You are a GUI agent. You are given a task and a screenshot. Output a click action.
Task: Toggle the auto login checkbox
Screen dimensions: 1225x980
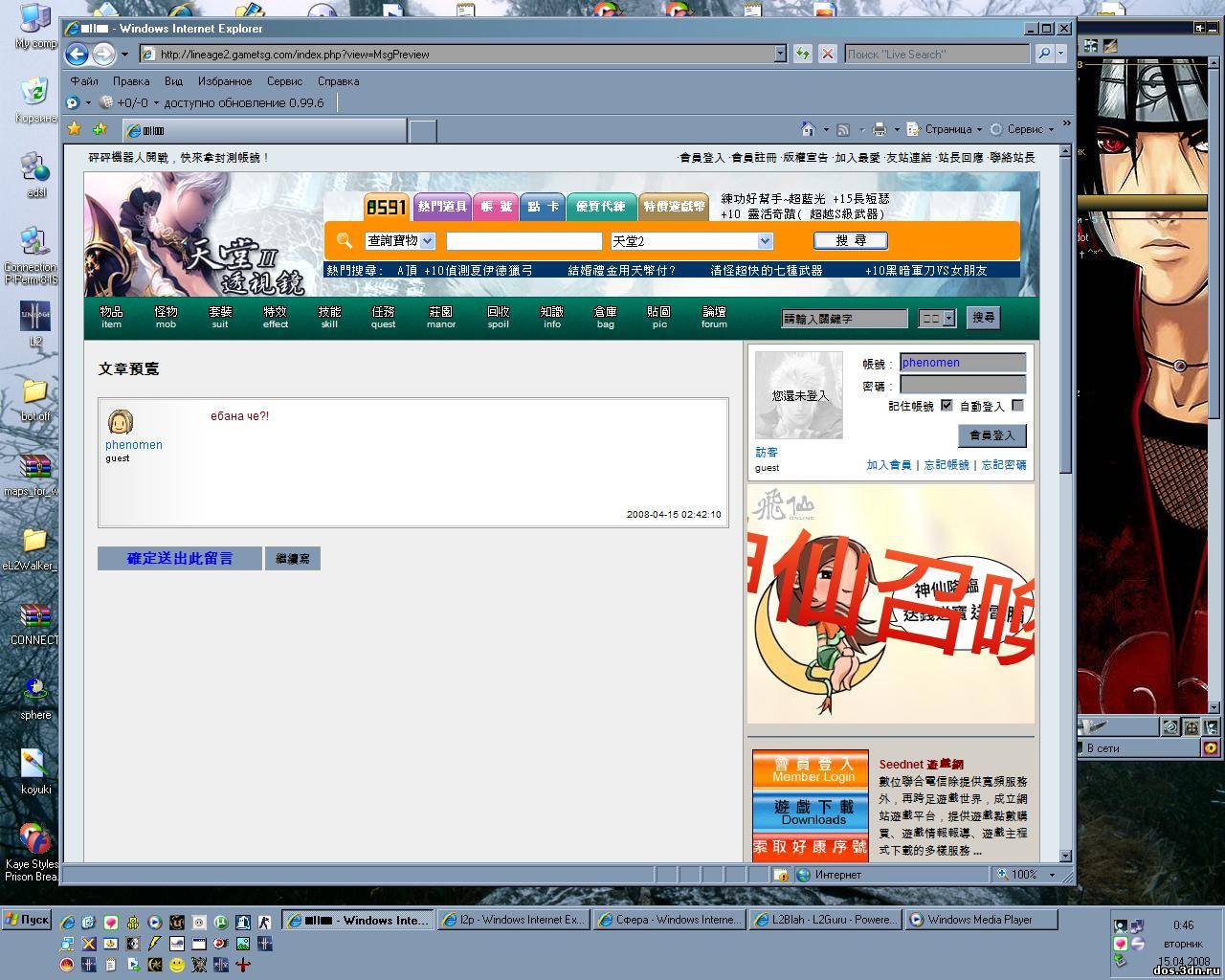click(x=1017, y=405)
